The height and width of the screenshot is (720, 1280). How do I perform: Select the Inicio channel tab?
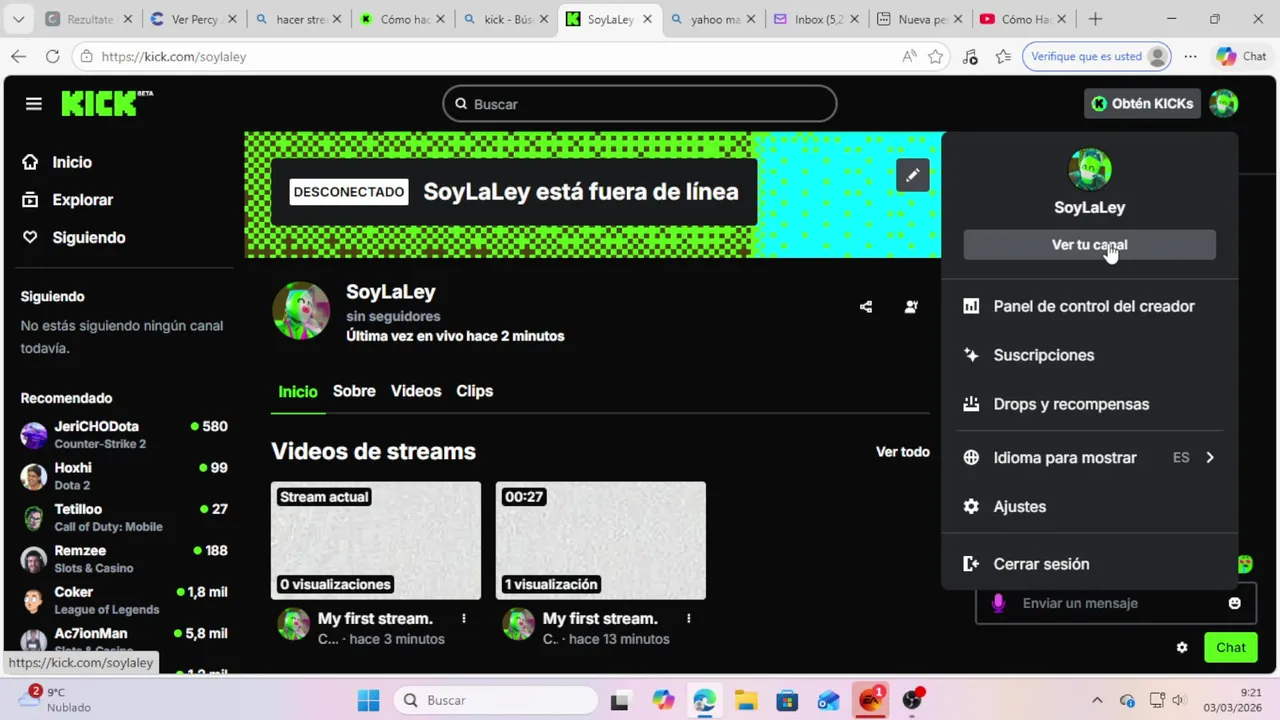(x=298, y=391)
